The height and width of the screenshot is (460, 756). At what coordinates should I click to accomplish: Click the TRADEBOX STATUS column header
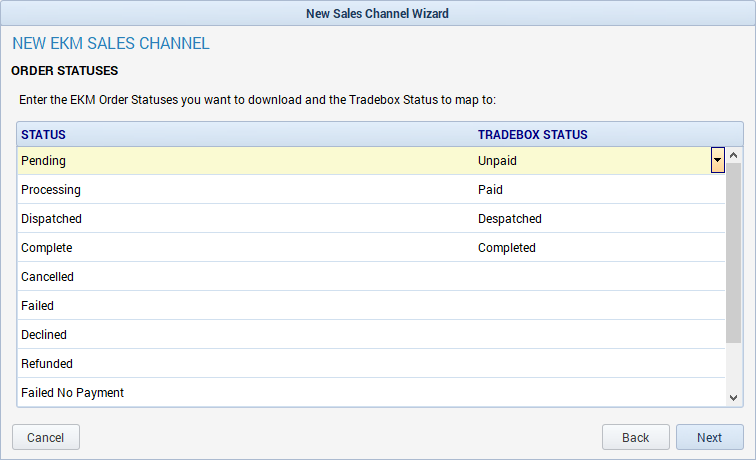[533, 135]
